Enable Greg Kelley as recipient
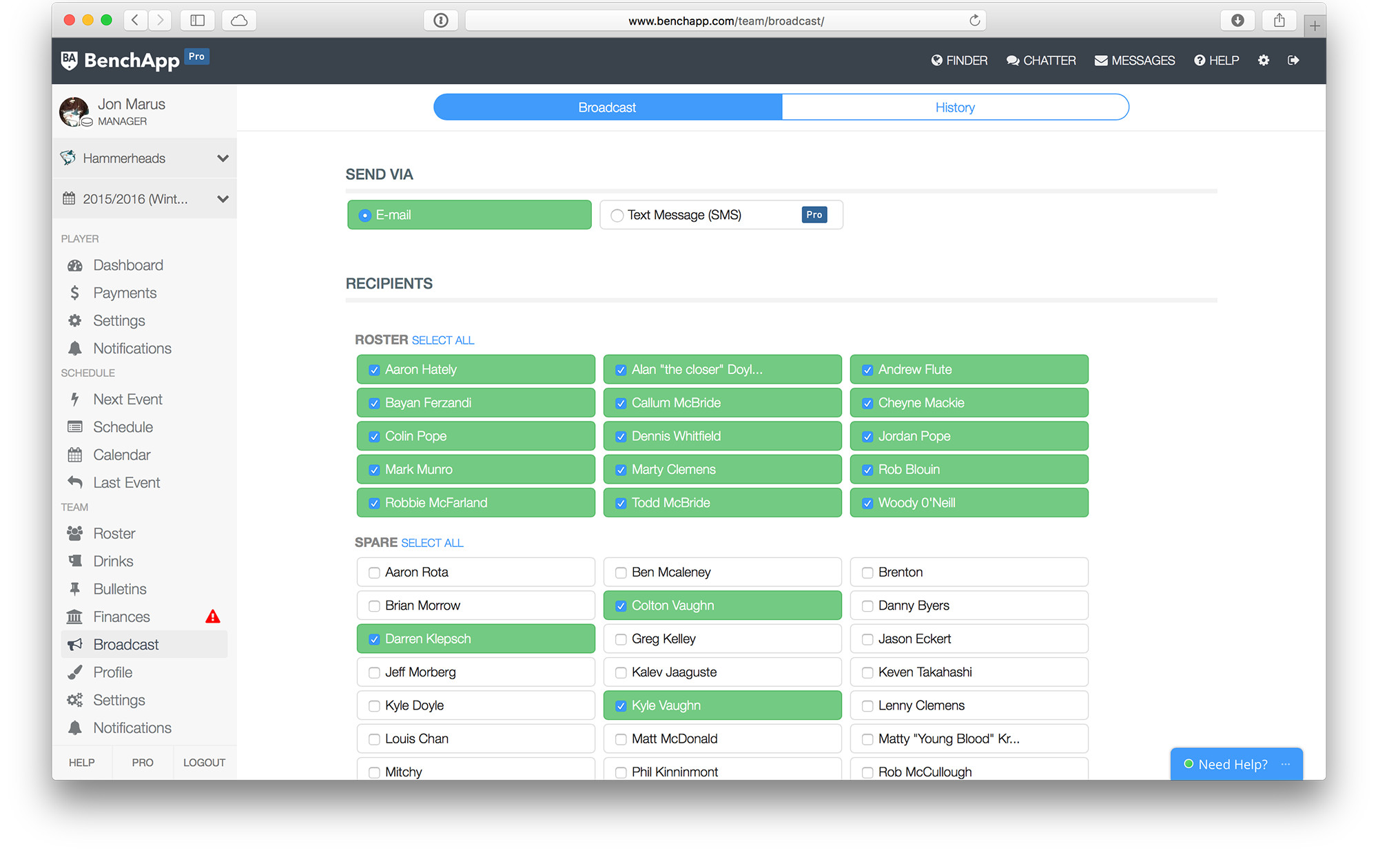Screen dimensions: 1378x868 [620, 639]
